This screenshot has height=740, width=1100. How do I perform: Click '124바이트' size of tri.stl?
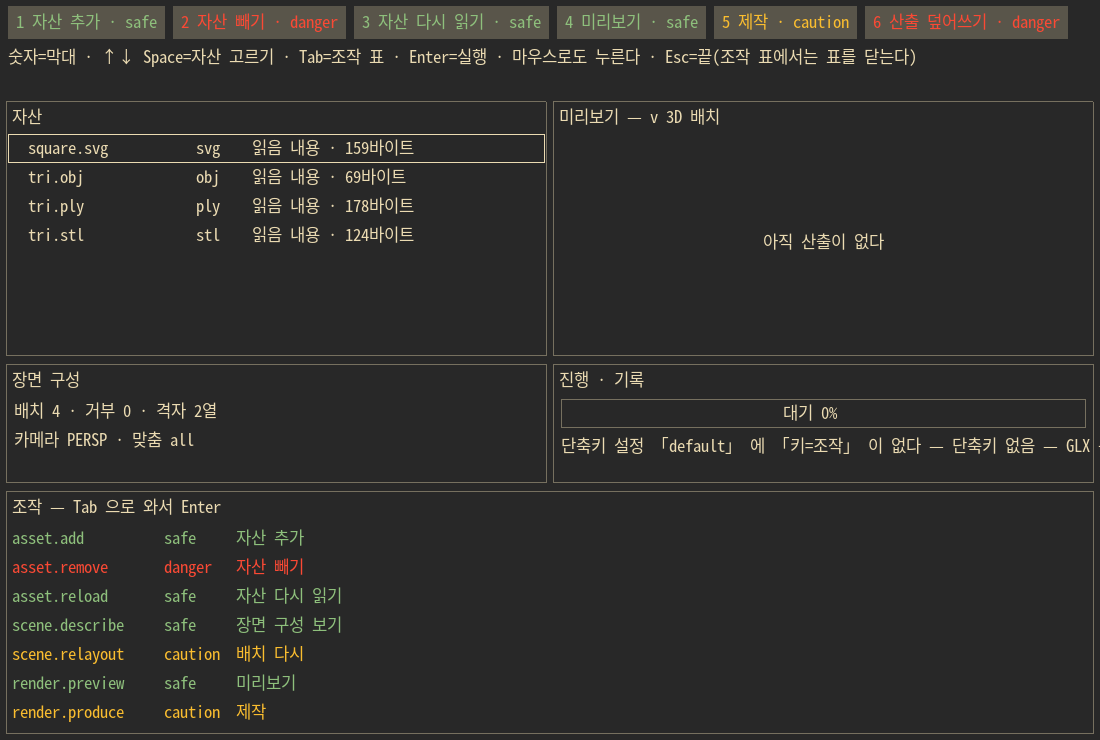point(379,235)
